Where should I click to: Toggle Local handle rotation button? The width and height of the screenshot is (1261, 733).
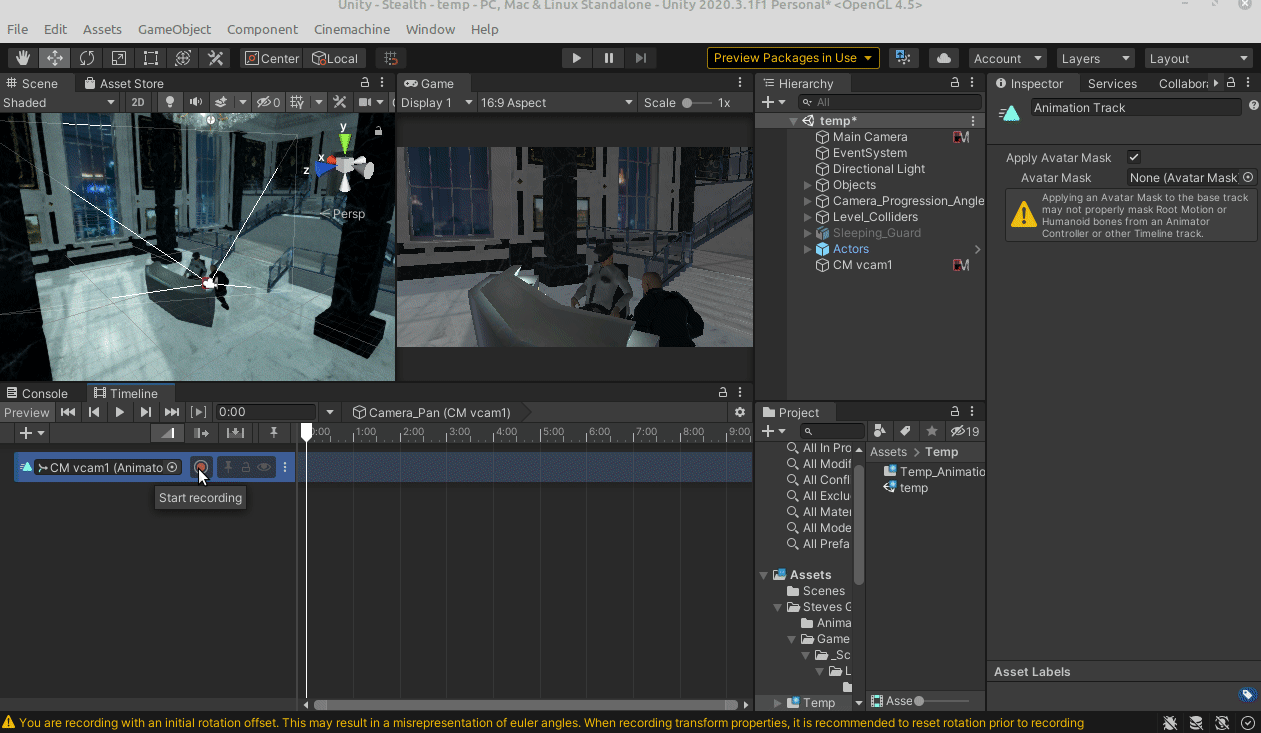(336, 58)
